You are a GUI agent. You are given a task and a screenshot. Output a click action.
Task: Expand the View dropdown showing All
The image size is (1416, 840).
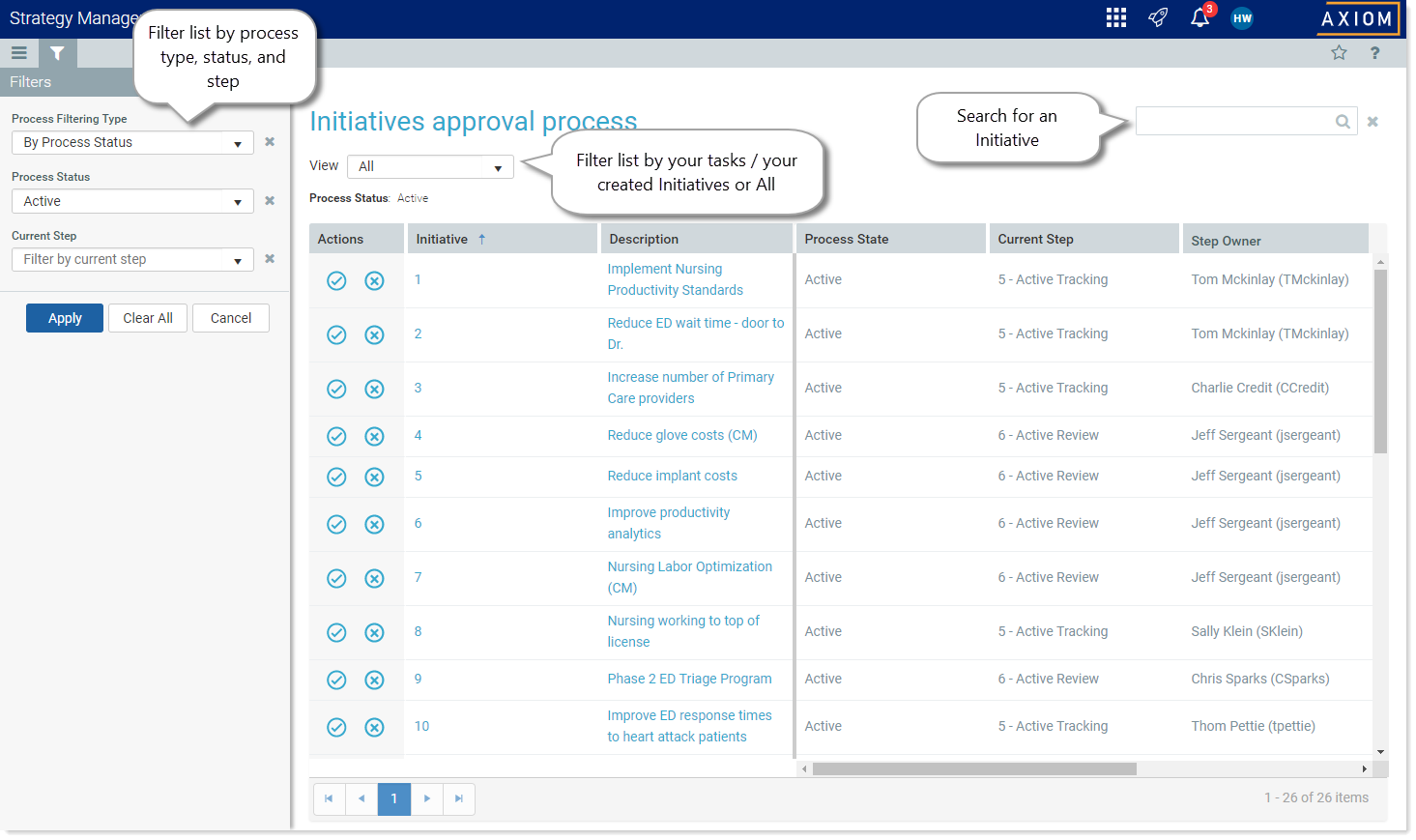(x=499, y=166)
